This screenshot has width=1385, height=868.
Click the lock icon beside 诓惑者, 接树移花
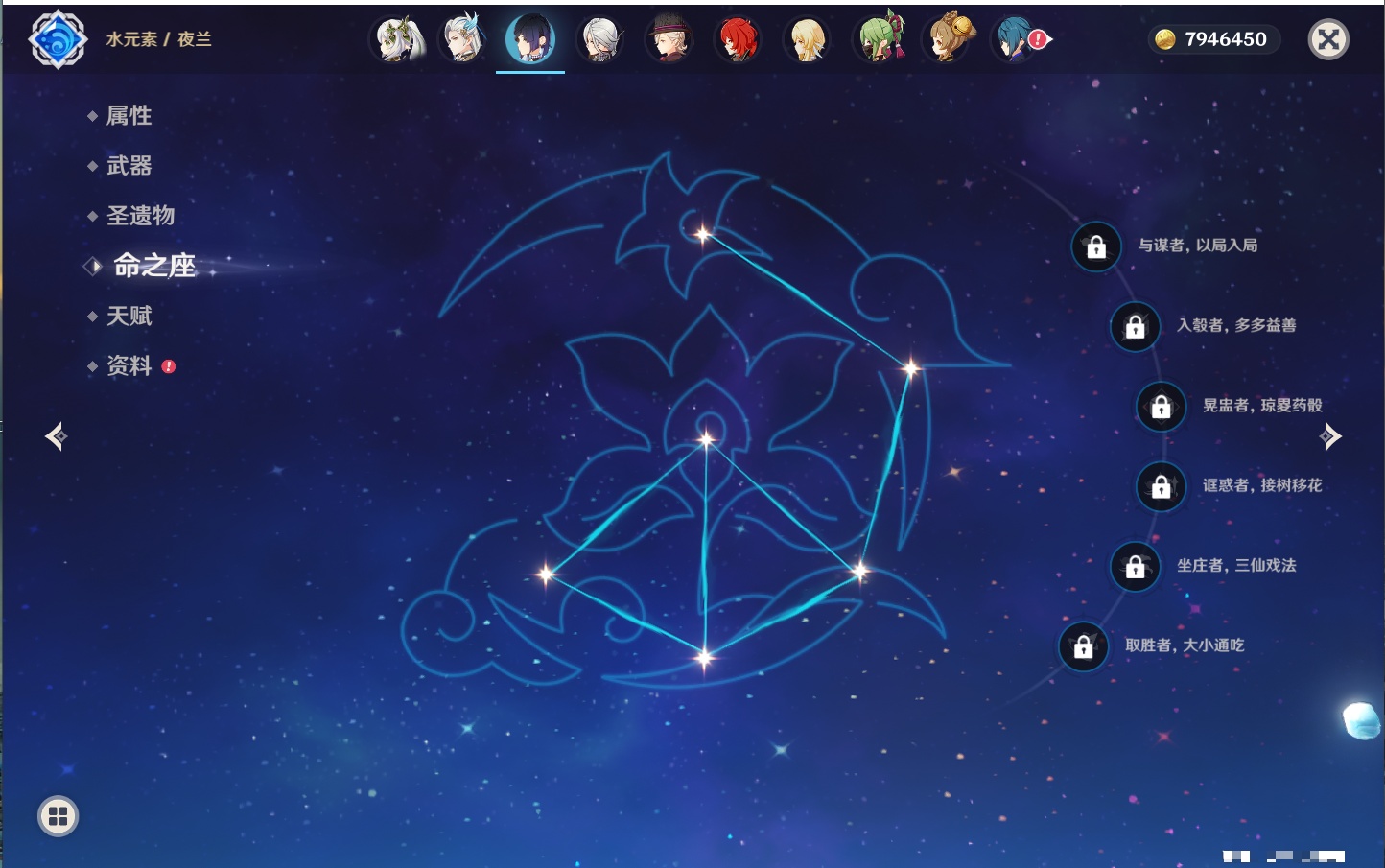tap(1162, 486)
